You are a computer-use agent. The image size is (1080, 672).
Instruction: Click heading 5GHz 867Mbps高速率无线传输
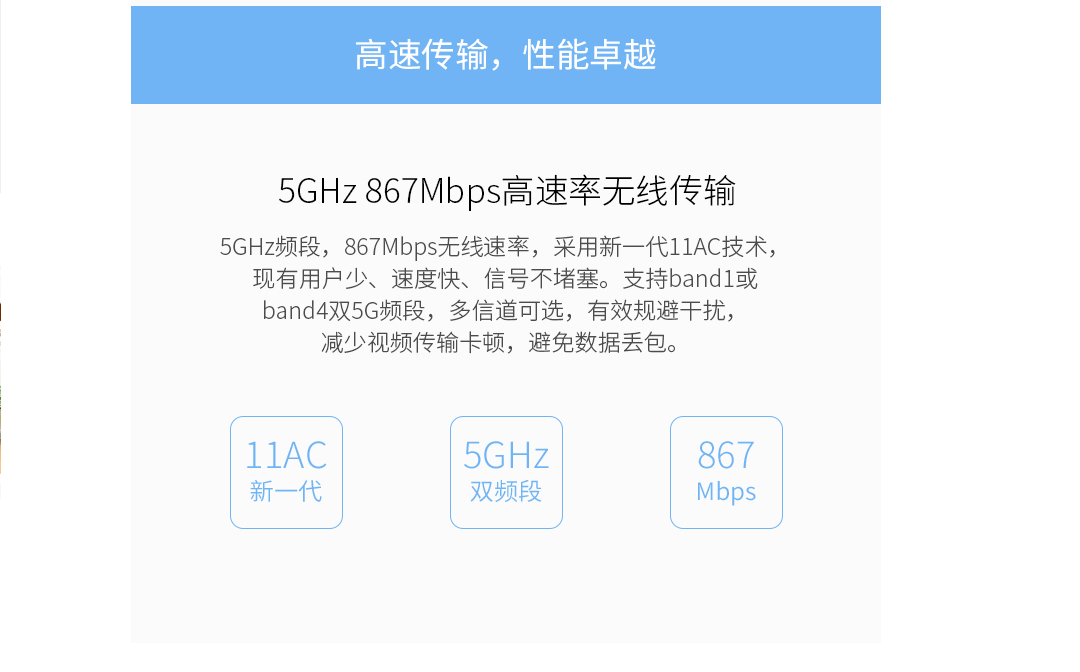[x=507, y=191]
